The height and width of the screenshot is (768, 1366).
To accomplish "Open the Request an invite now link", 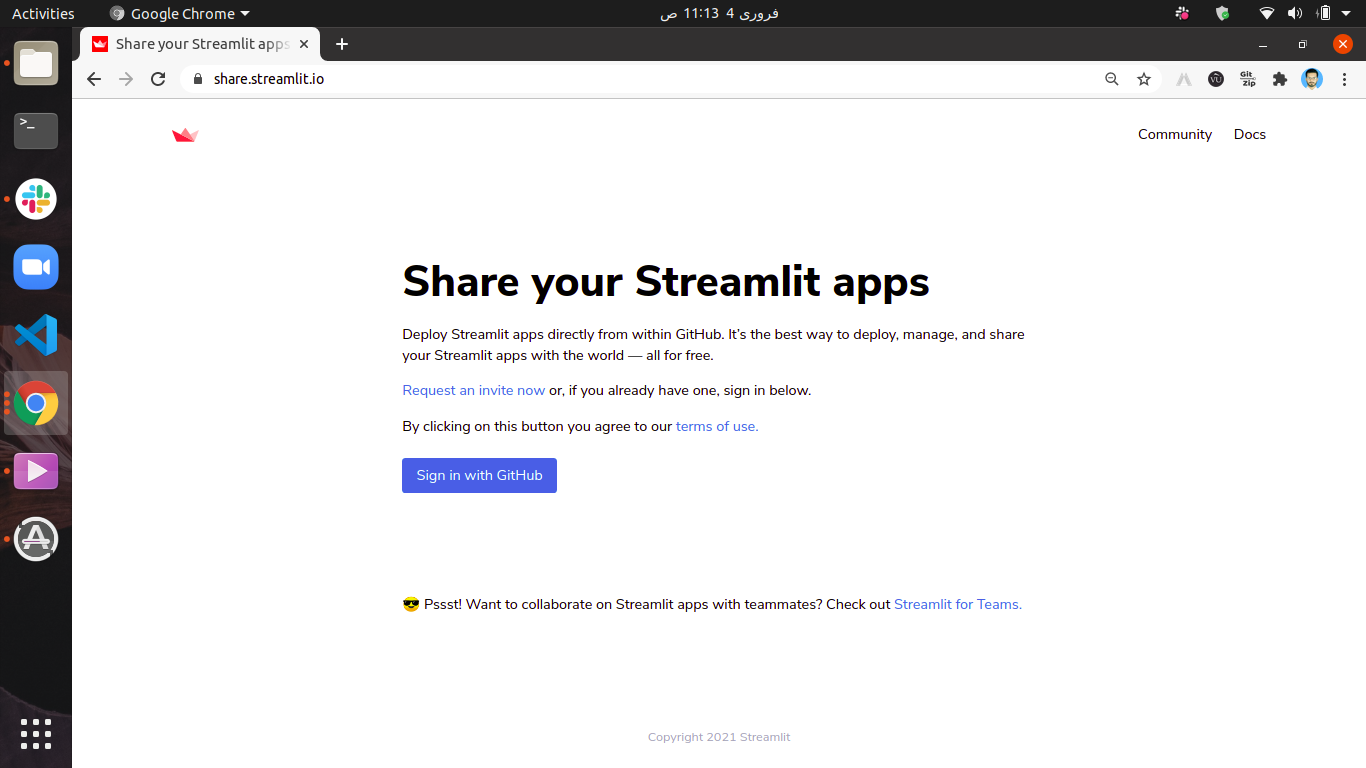I will [x=473, y=390].
